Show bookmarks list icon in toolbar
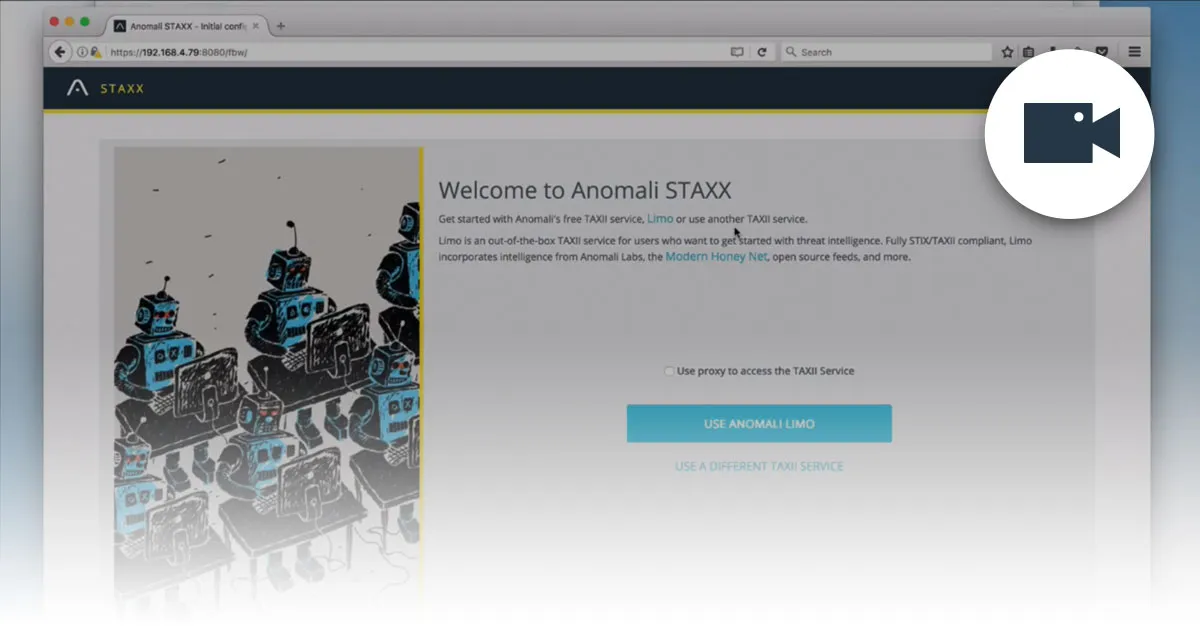The height and width of the screenshot is (630, 1200). [x=1028, y=52]
